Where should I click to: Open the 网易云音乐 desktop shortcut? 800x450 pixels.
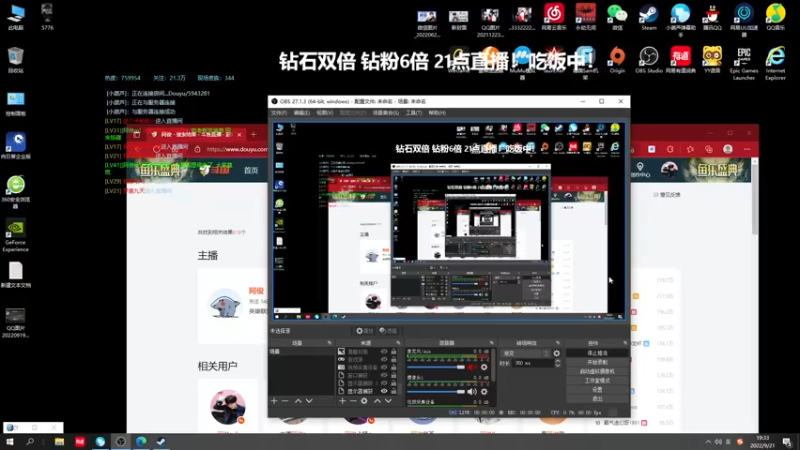coord(554,17)
